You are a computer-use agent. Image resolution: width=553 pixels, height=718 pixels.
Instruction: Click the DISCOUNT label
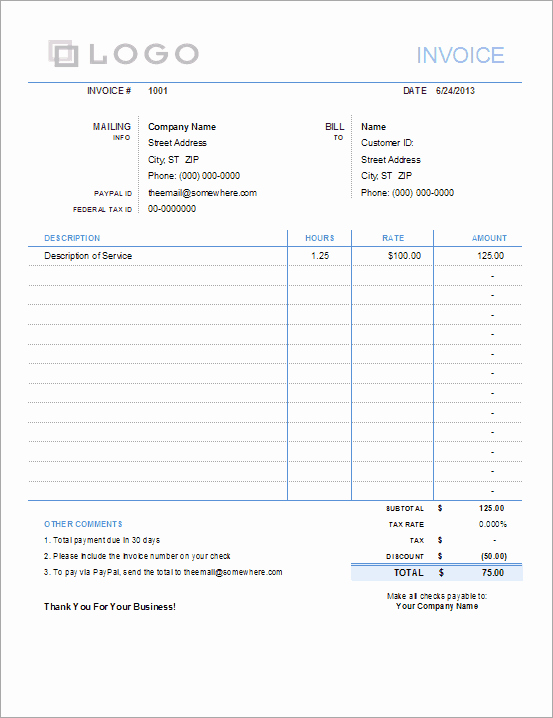click(x=405, y=557)
